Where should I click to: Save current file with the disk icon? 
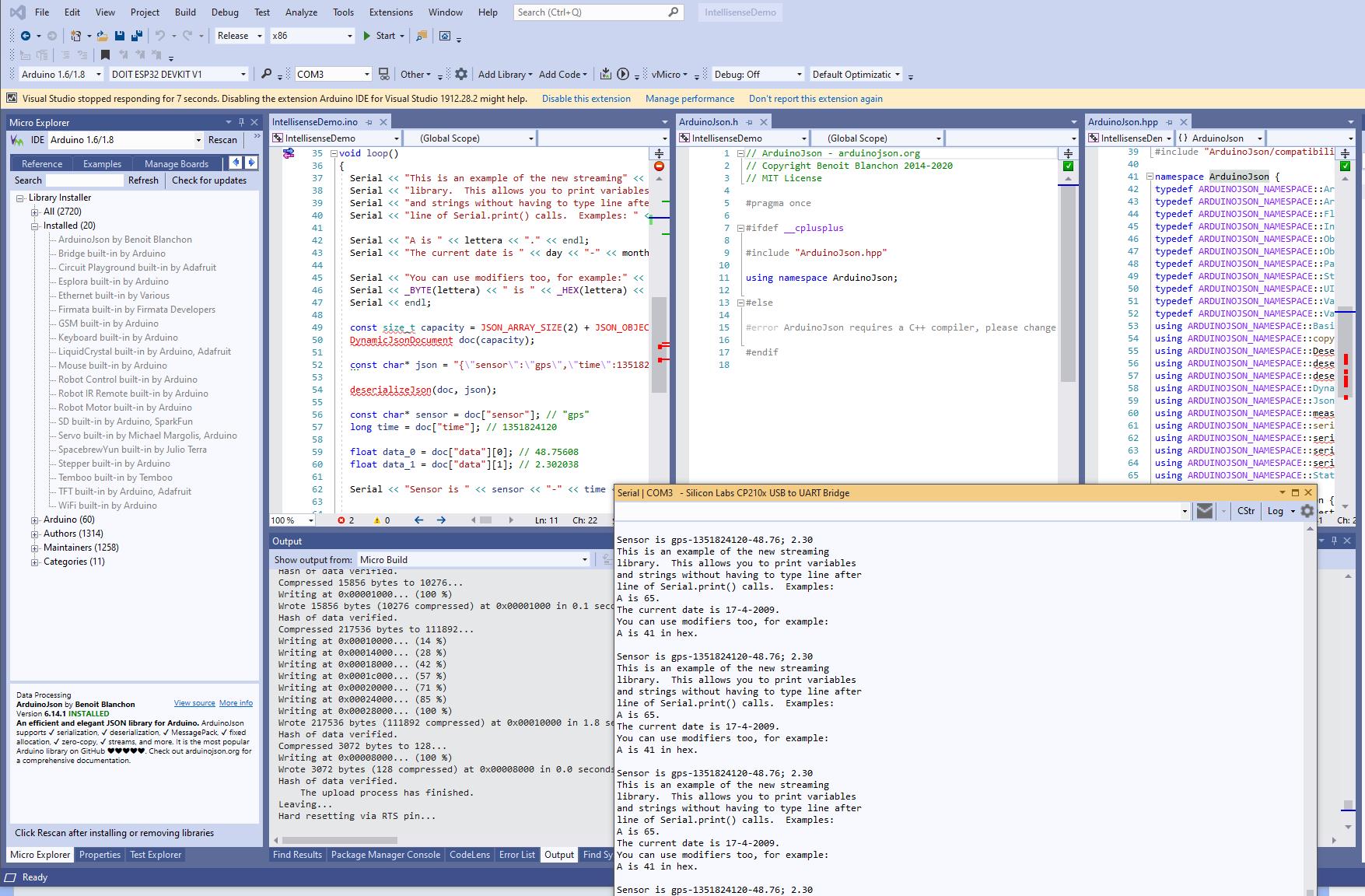(x=119, y=36)
